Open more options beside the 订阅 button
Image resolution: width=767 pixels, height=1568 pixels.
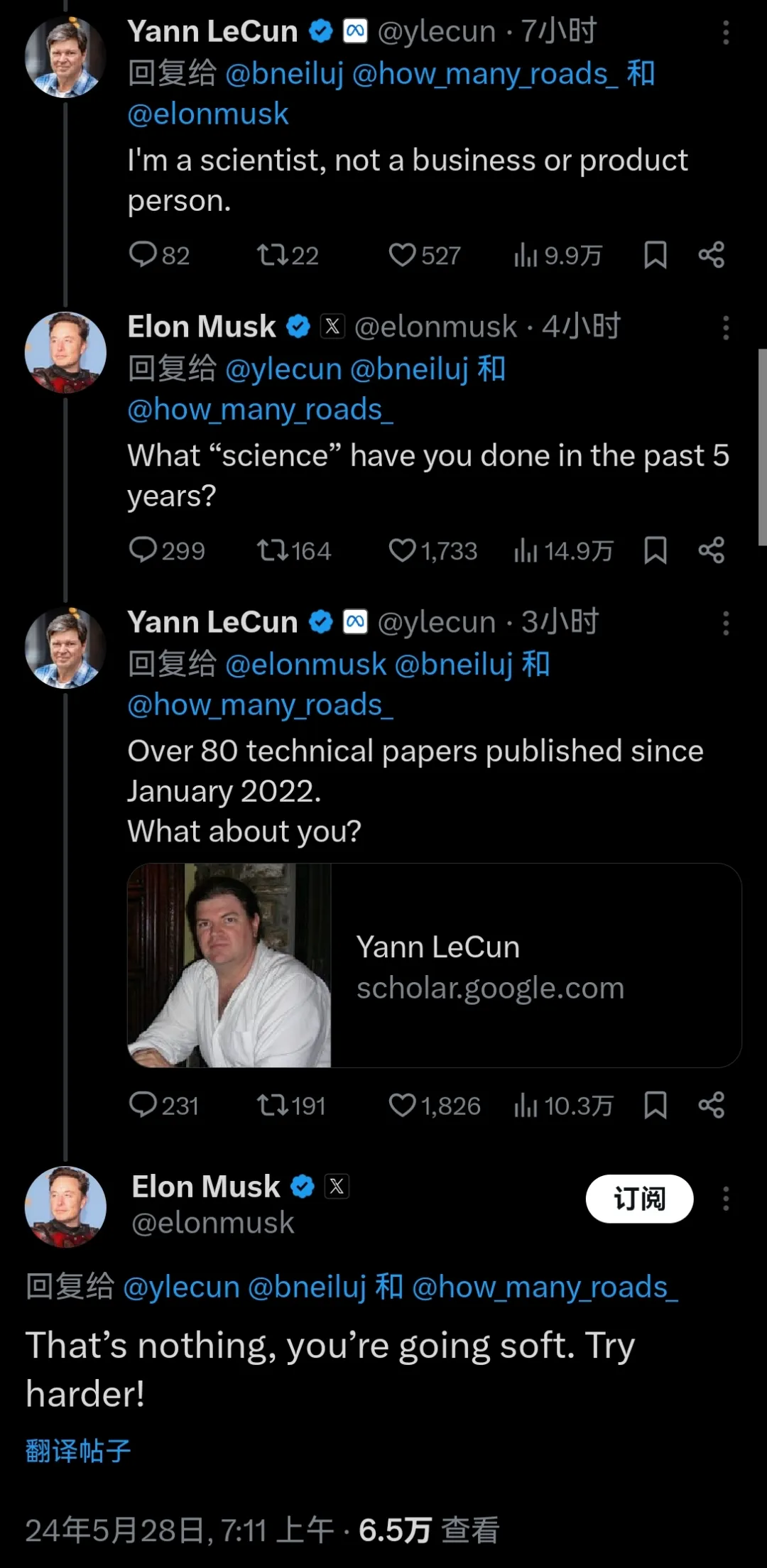(x=726, y=1199)
